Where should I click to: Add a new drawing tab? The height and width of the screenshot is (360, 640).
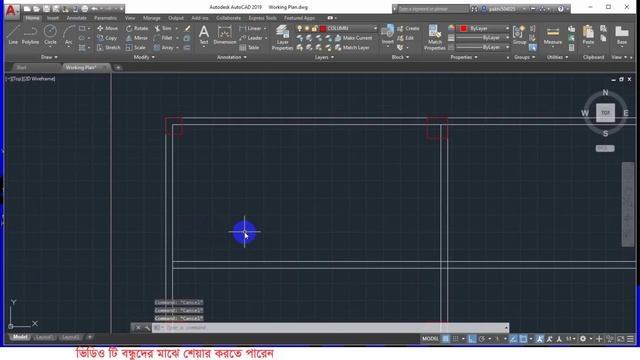(118, 67)
